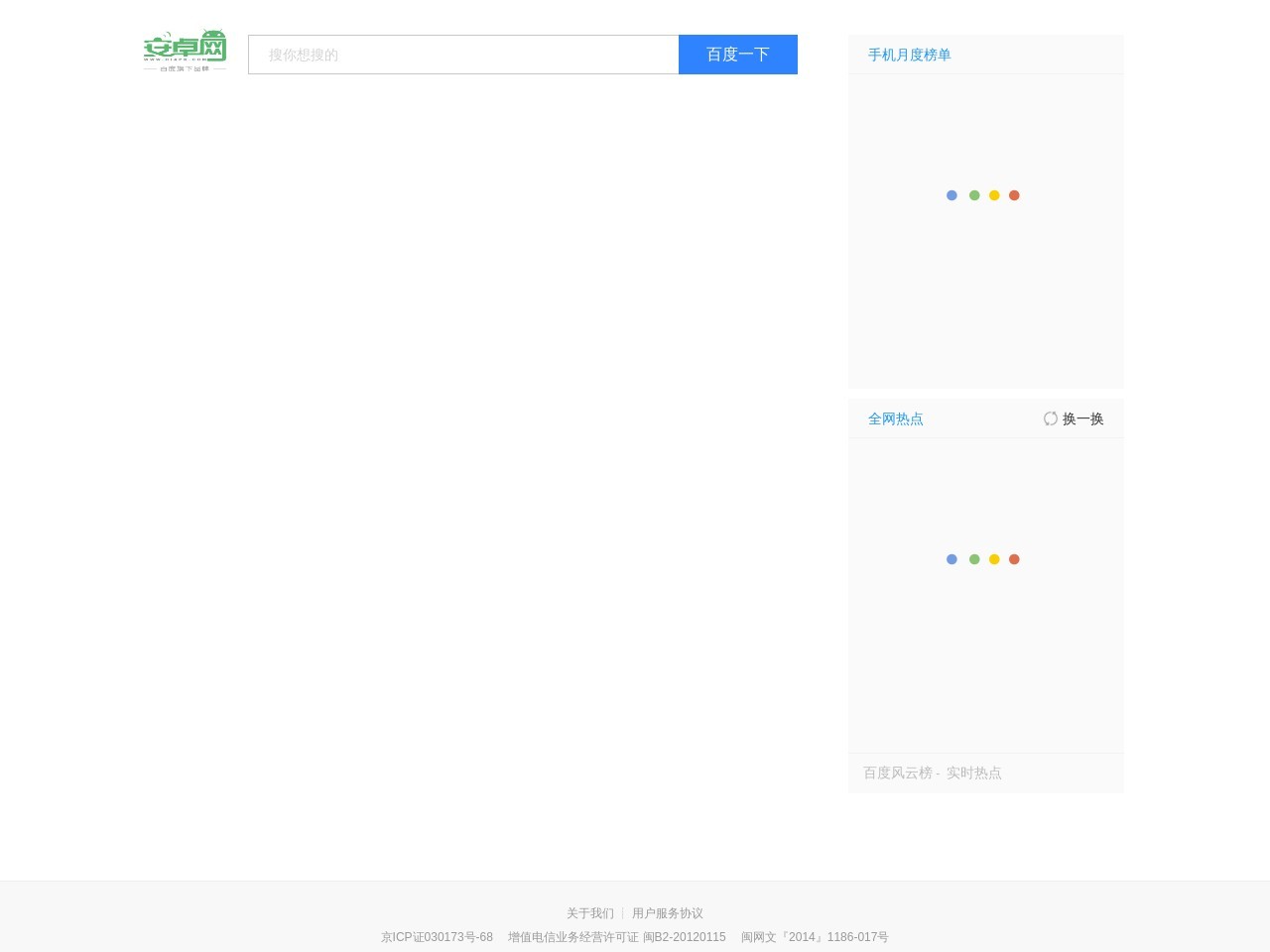Click blue loading dot in 手机月度榜单 panel
The image size is (1270, 952).
coord(952,195)
